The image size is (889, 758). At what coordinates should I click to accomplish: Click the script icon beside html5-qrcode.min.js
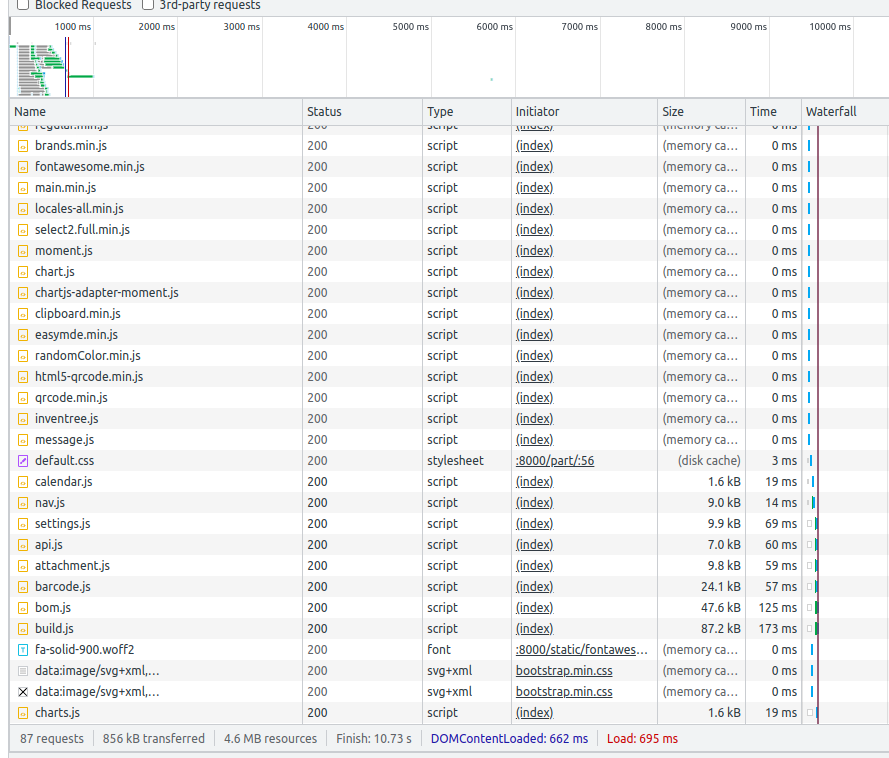(23, 376)
